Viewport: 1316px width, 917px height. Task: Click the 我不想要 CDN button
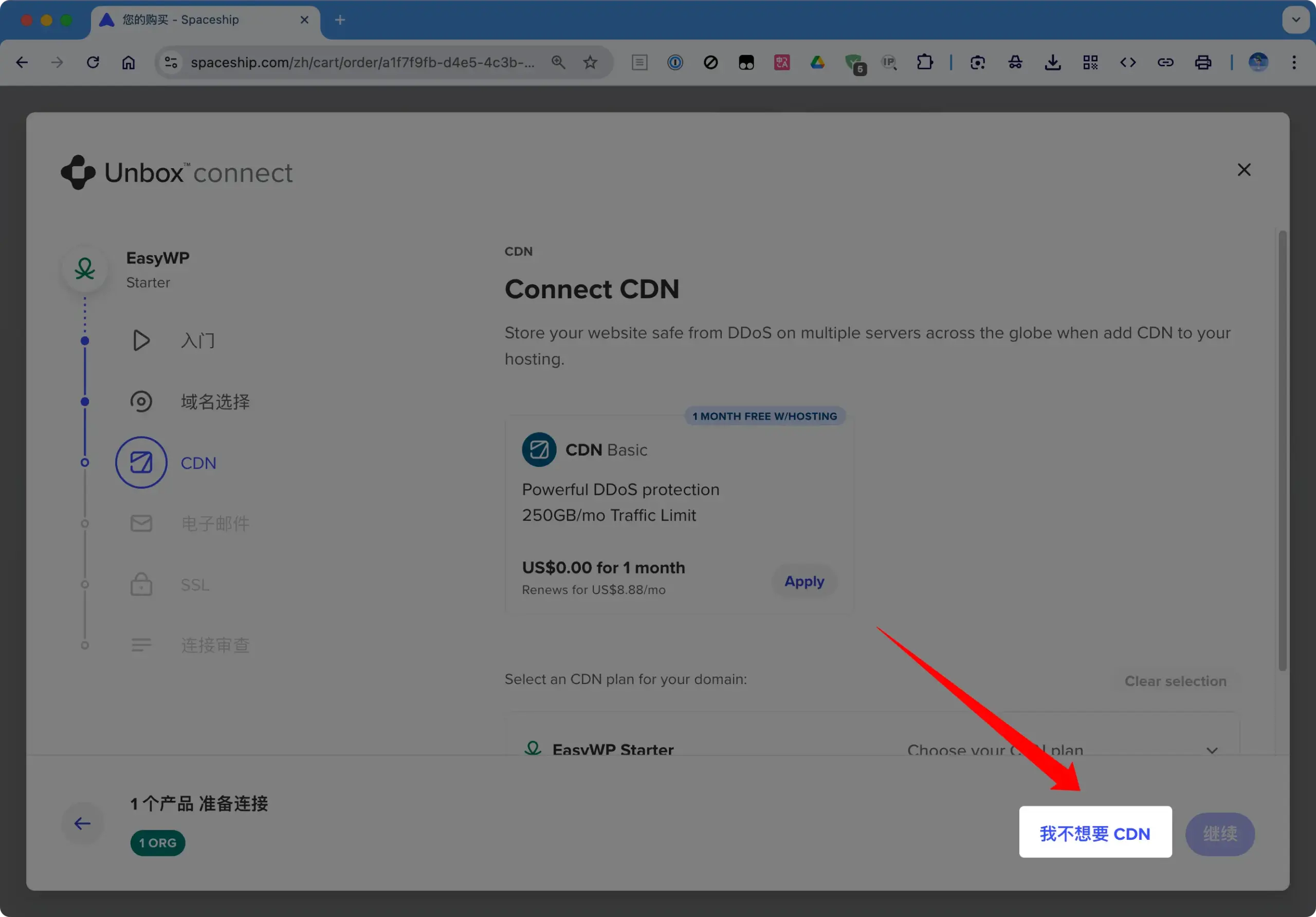point(1095,833)
